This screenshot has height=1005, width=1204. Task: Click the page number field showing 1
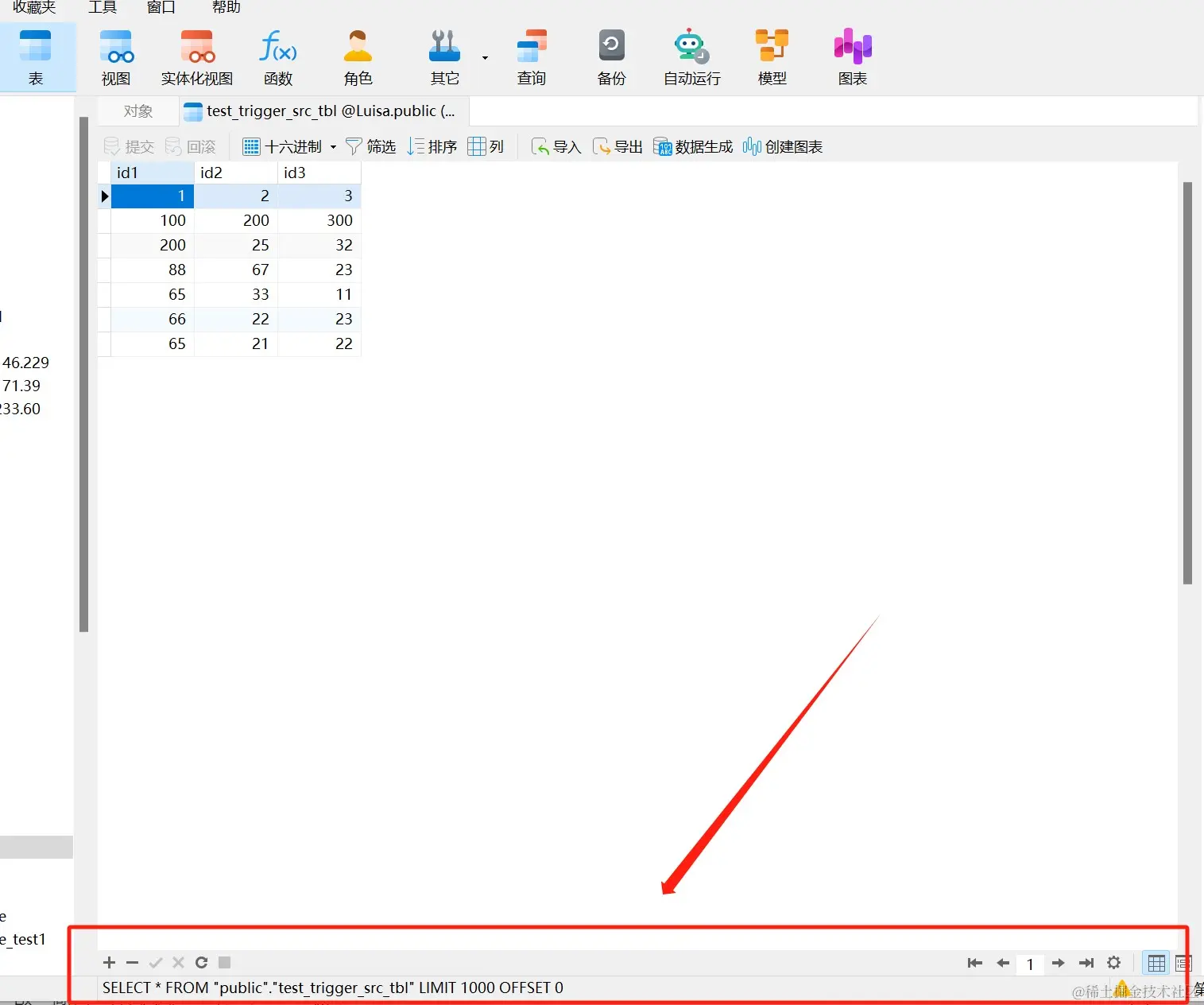point(1030,964)
